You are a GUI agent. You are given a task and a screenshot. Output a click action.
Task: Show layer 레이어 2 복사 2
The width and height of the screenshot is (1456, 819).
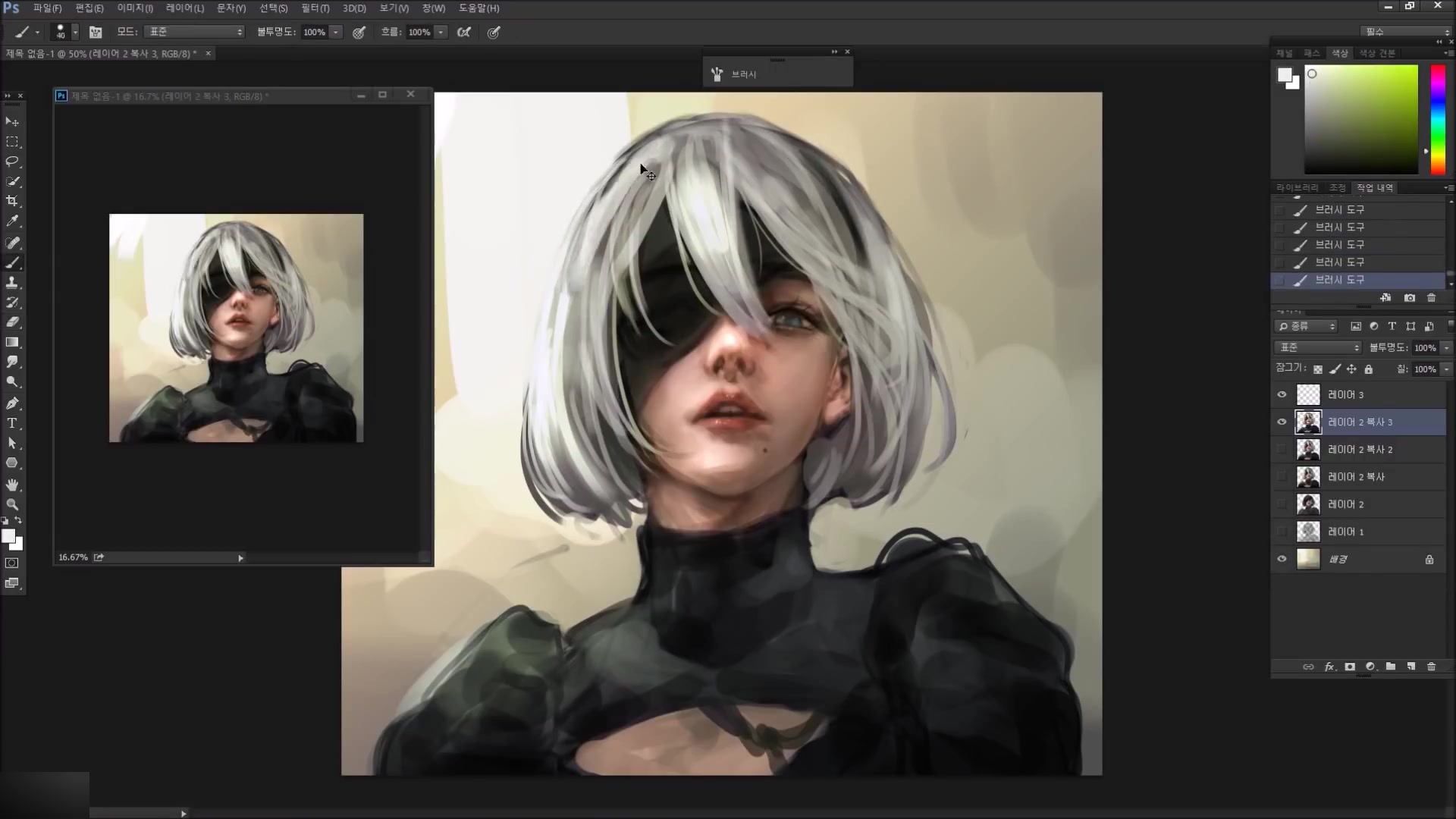[x=1282, y=450]
